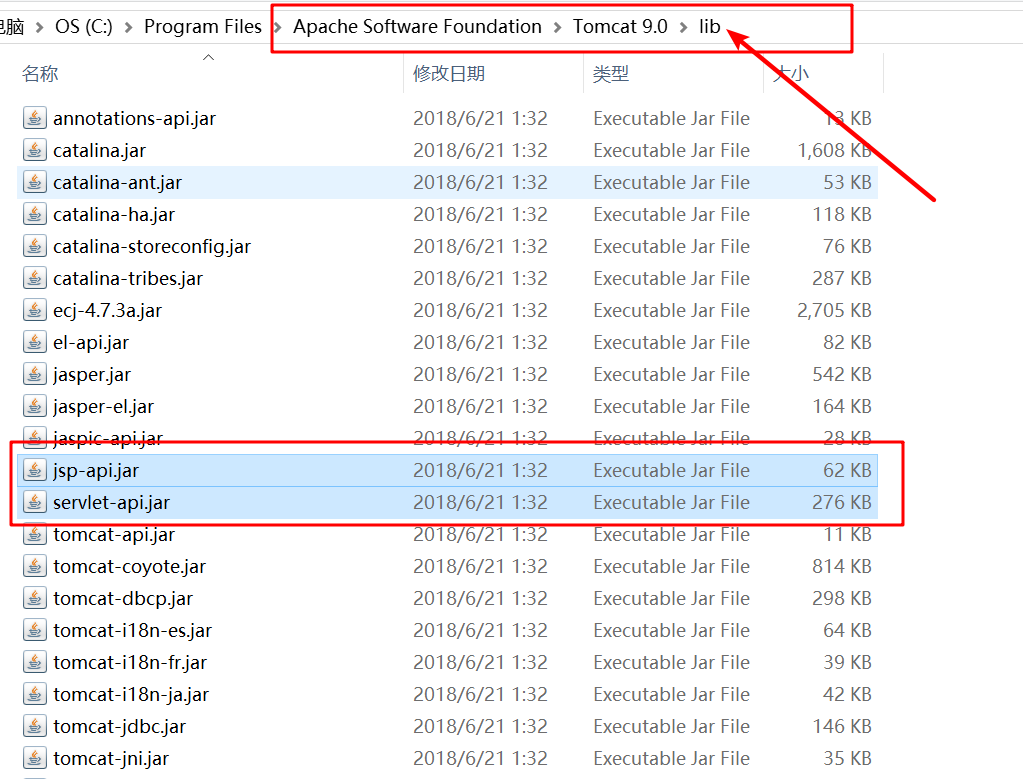This screenshot has height=781, width=1023.
Task: Navigate to Tomcat 9.0 breadcrumb
Action: 620,27
